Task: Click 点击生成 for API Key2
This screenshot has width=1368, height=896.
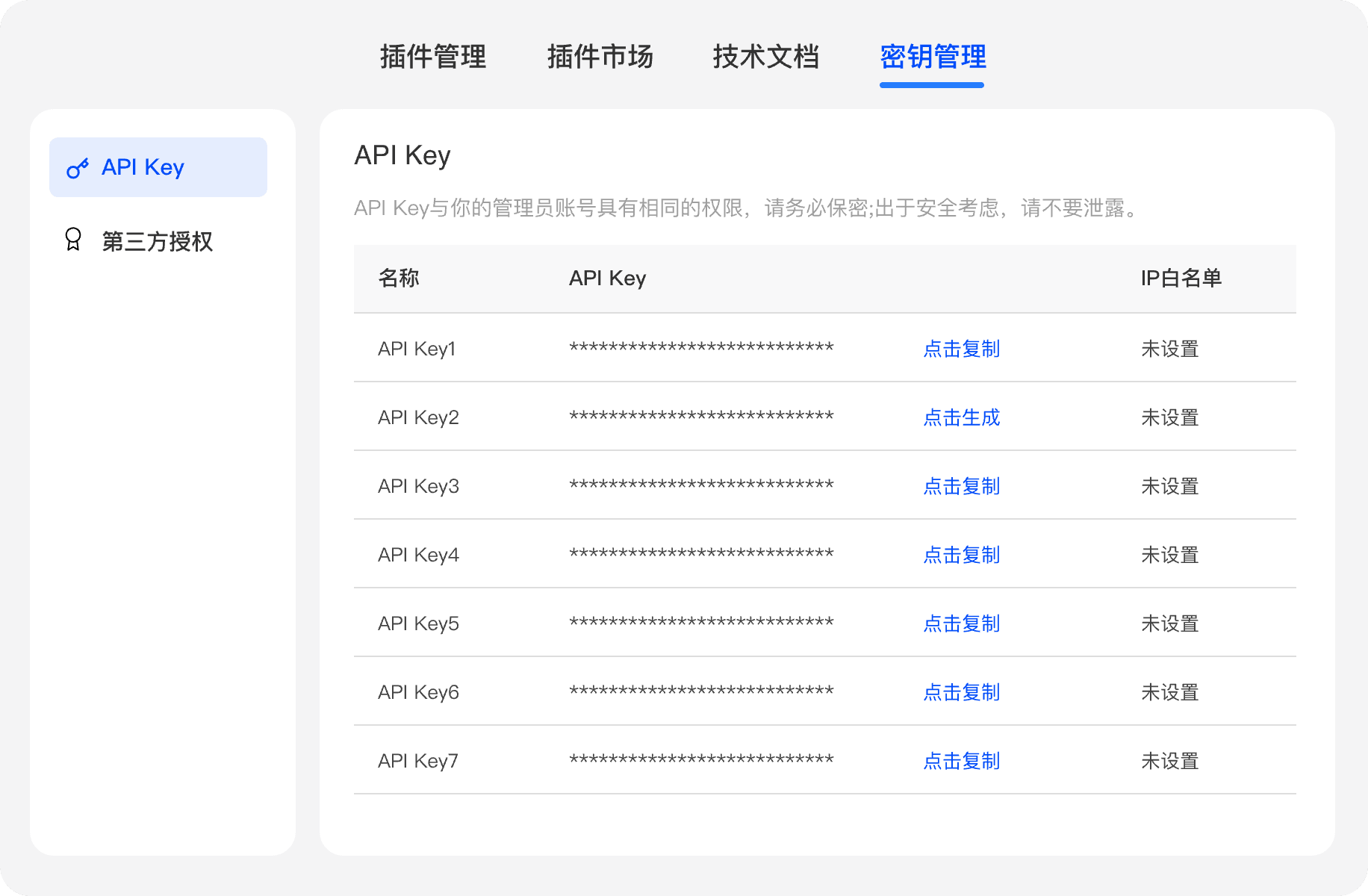Action: [961, 417]
